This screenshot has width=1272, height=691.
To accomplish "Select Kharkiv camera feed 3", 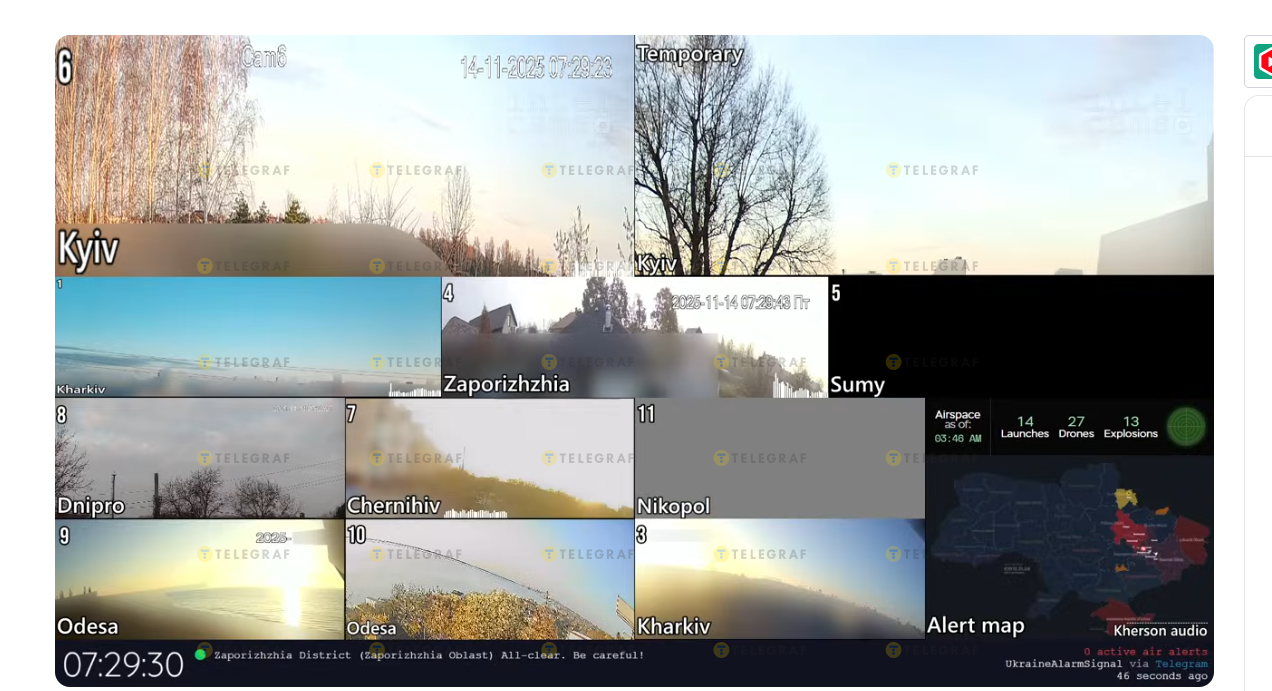I will pos(779,579).
